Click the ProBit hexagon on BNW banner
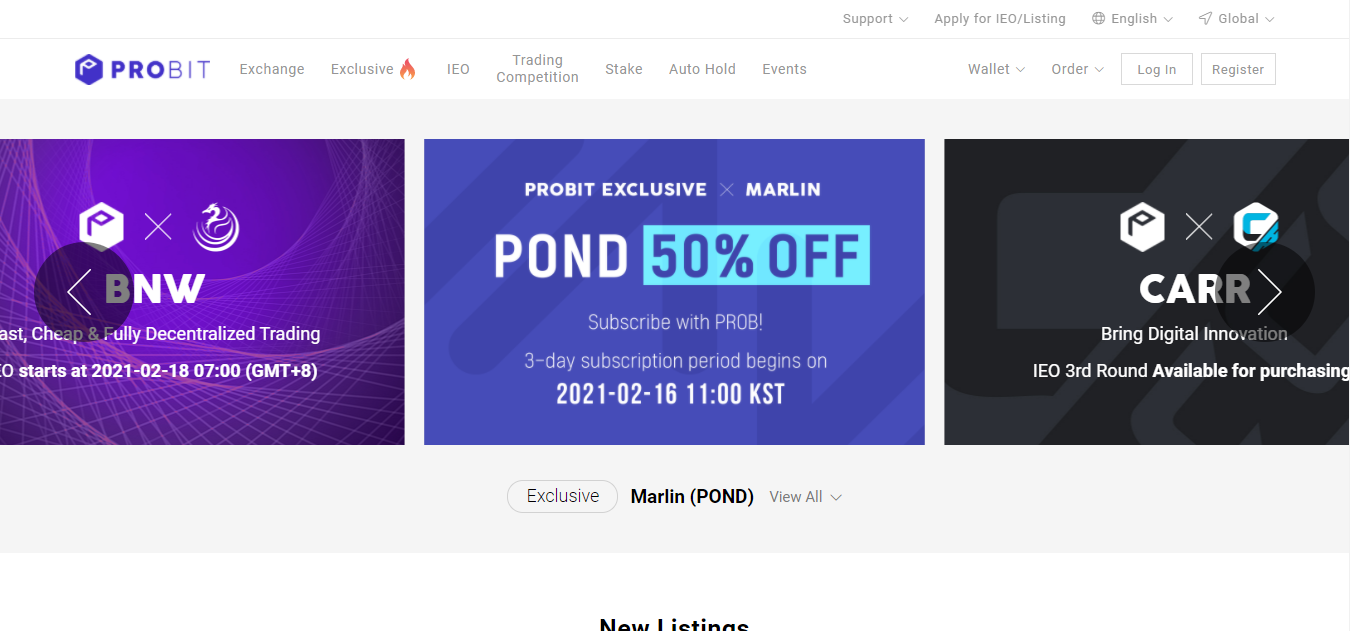This screenshot has height=631, width=1350. click(x=101, y=227)
